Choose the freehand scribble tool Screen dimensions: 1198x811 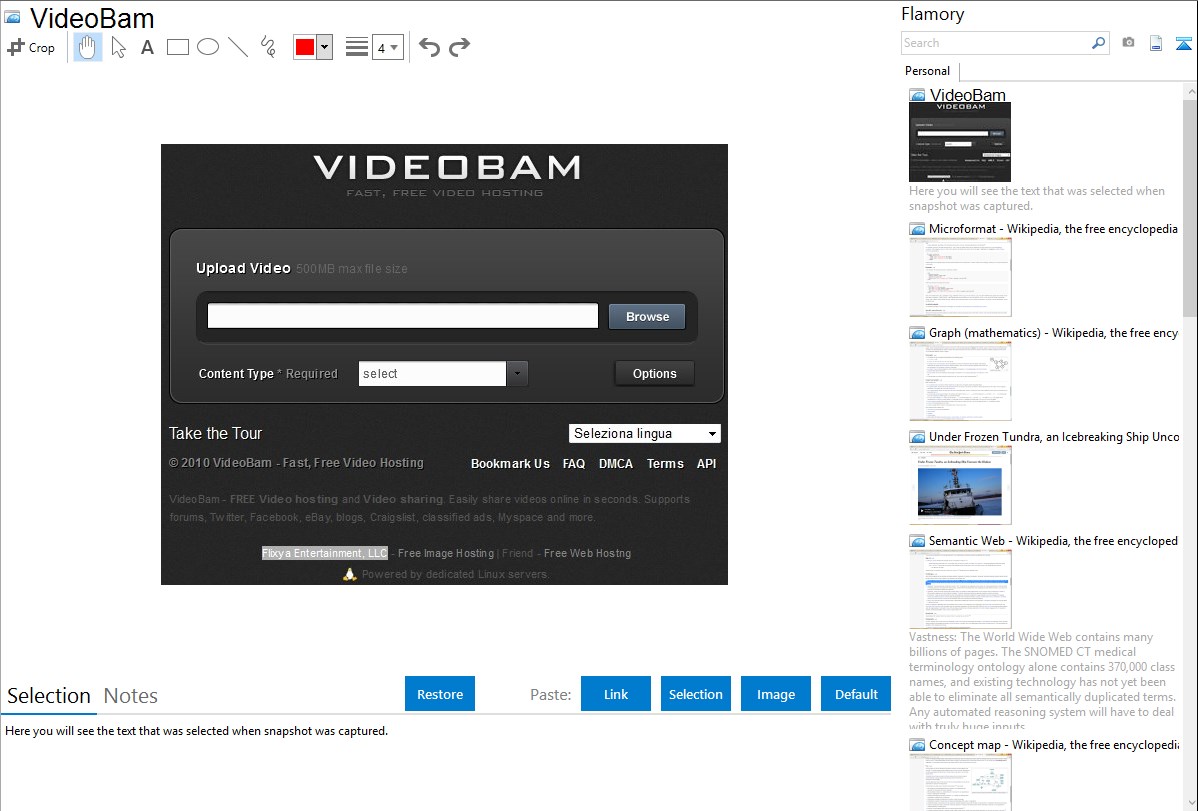click(x=268, y=47)
